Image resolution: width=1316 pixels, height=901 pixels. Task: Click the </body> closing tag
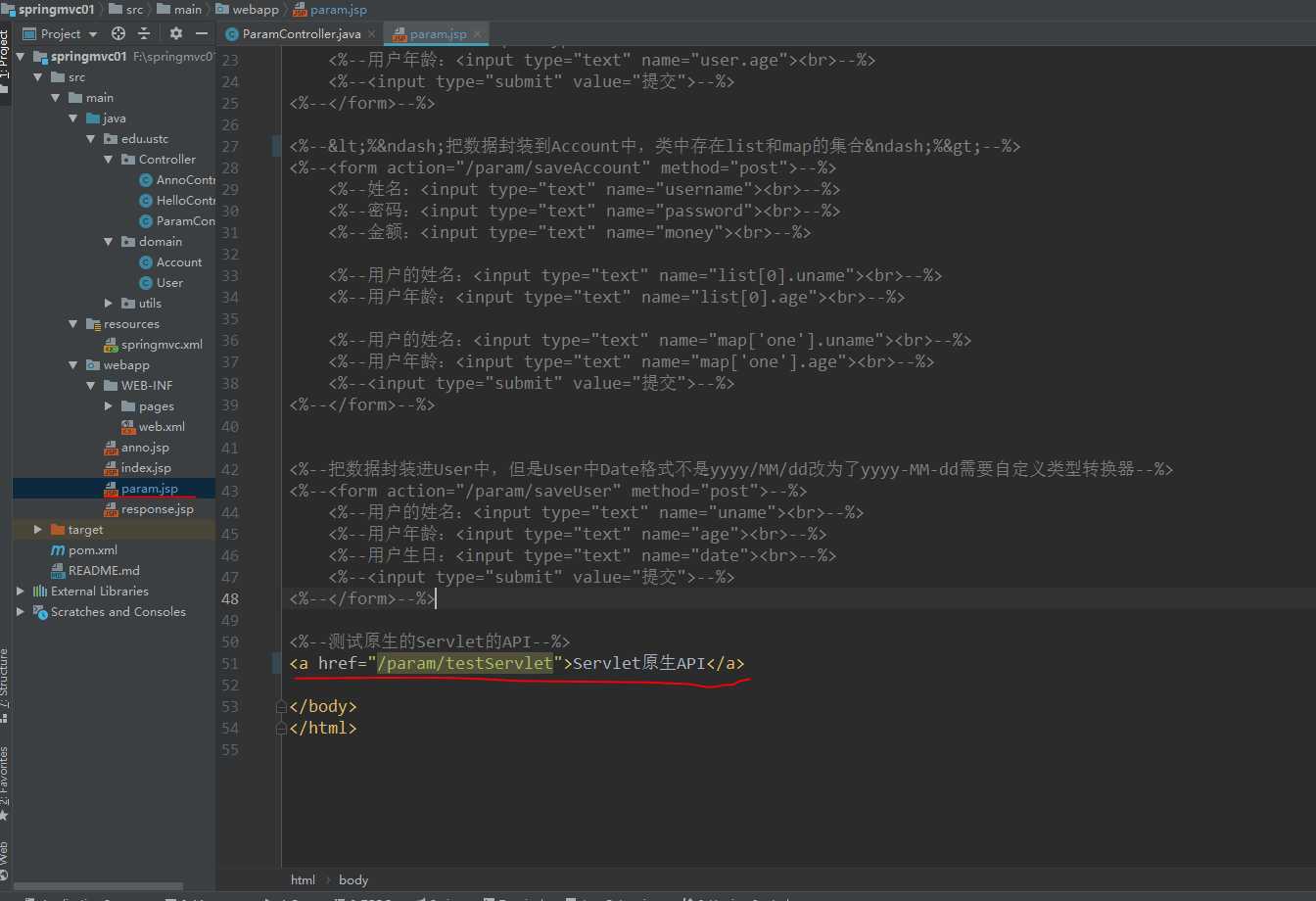tap(323, 706)
